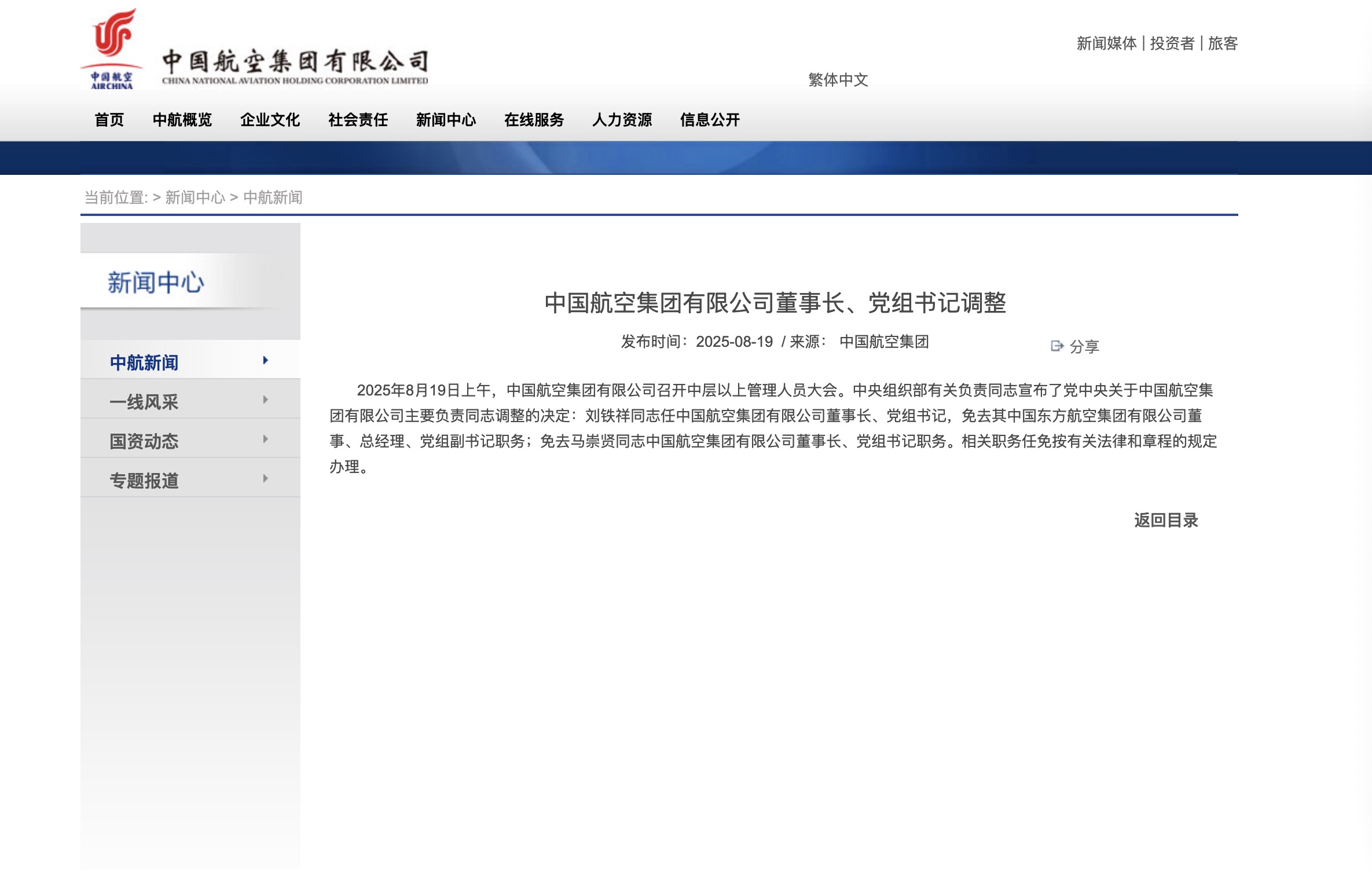Select 信息公开 in navigation bar
1372x872 pixels.
point(710,120)
